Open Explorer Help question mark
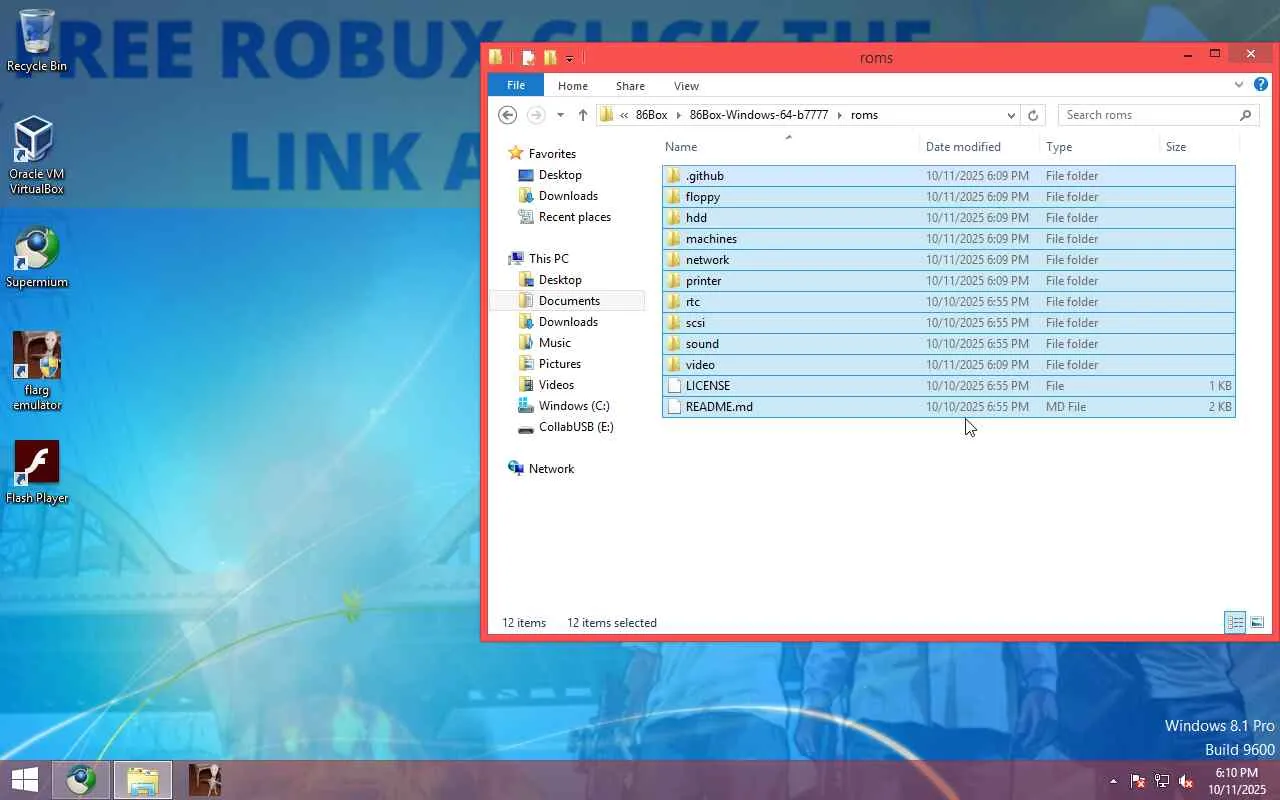The height and width of the screenshot is (800, 1280). [1261, 85]
